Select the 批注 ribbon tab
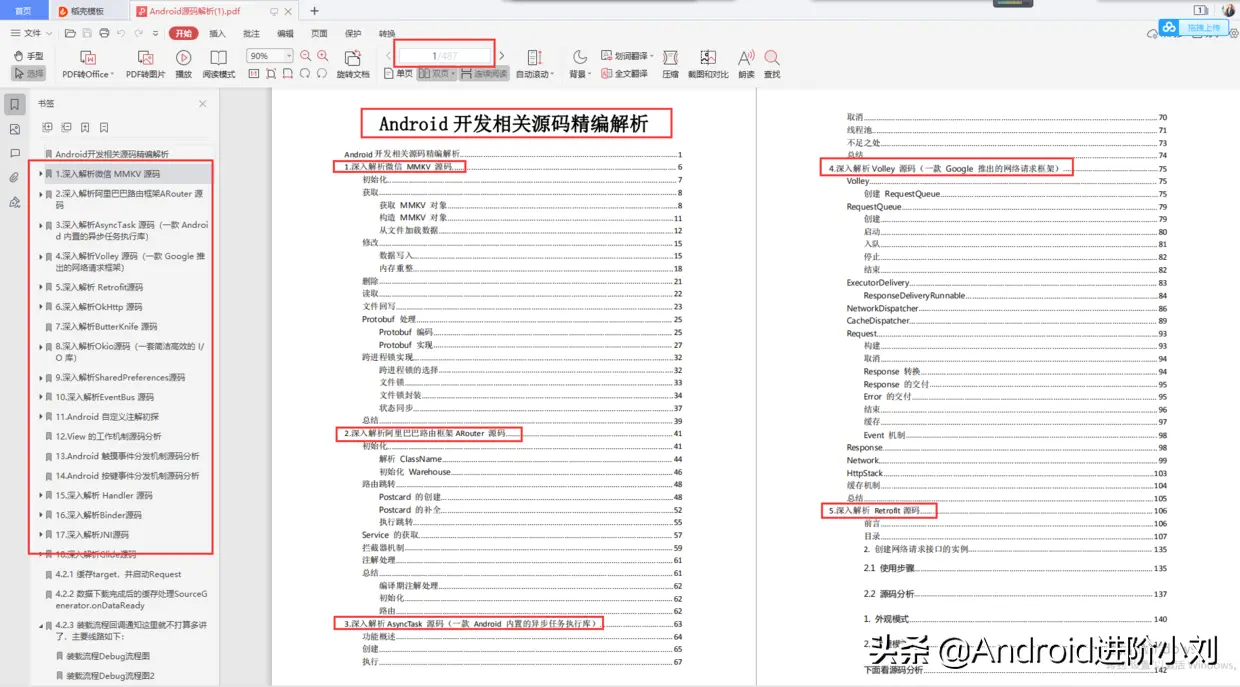Image resolution: width=1240 pixels, height=687 pixels. coord(251,33)
